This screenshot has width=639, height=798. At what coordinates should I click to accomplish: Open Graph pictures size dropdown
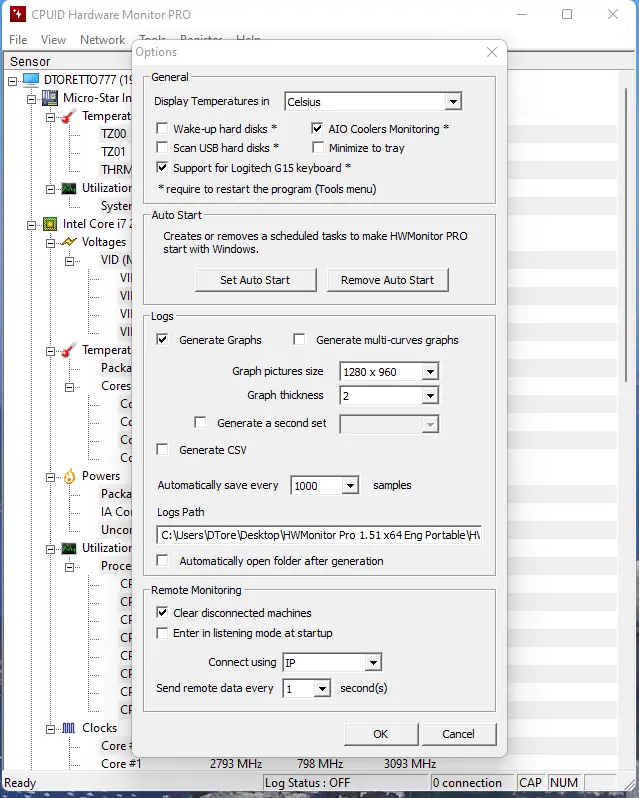pos(430,372)
